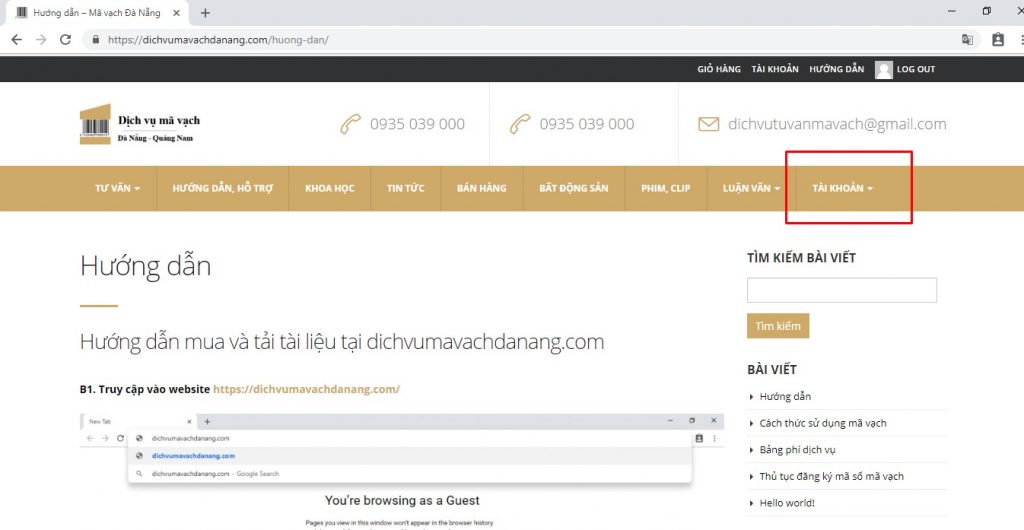
Task: Reload the page with refresh icon
Action: pos(65,40)
